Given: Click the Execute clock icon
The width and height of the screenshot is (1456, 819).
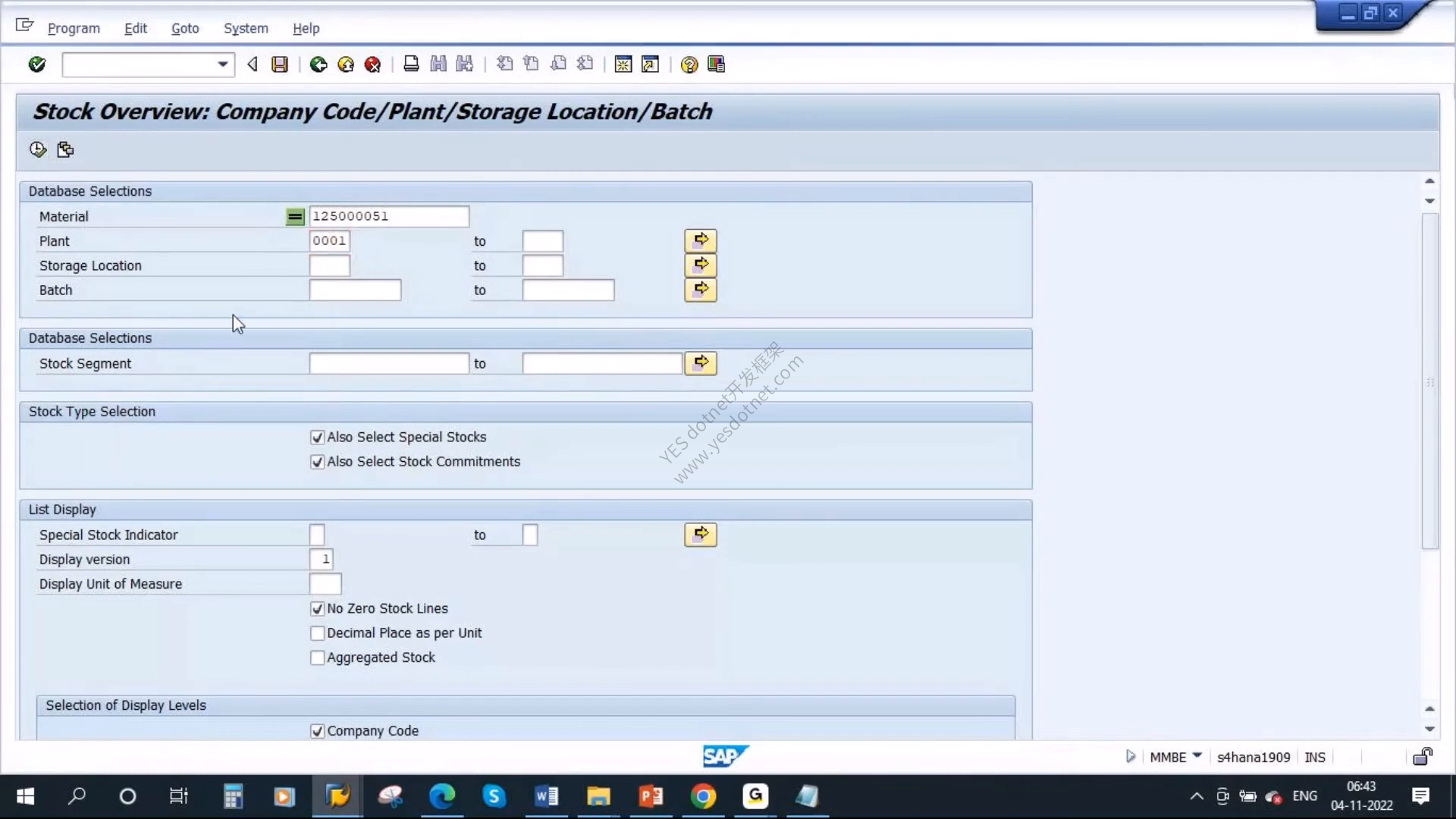Looking at the screenshot, I should (38, 149).
